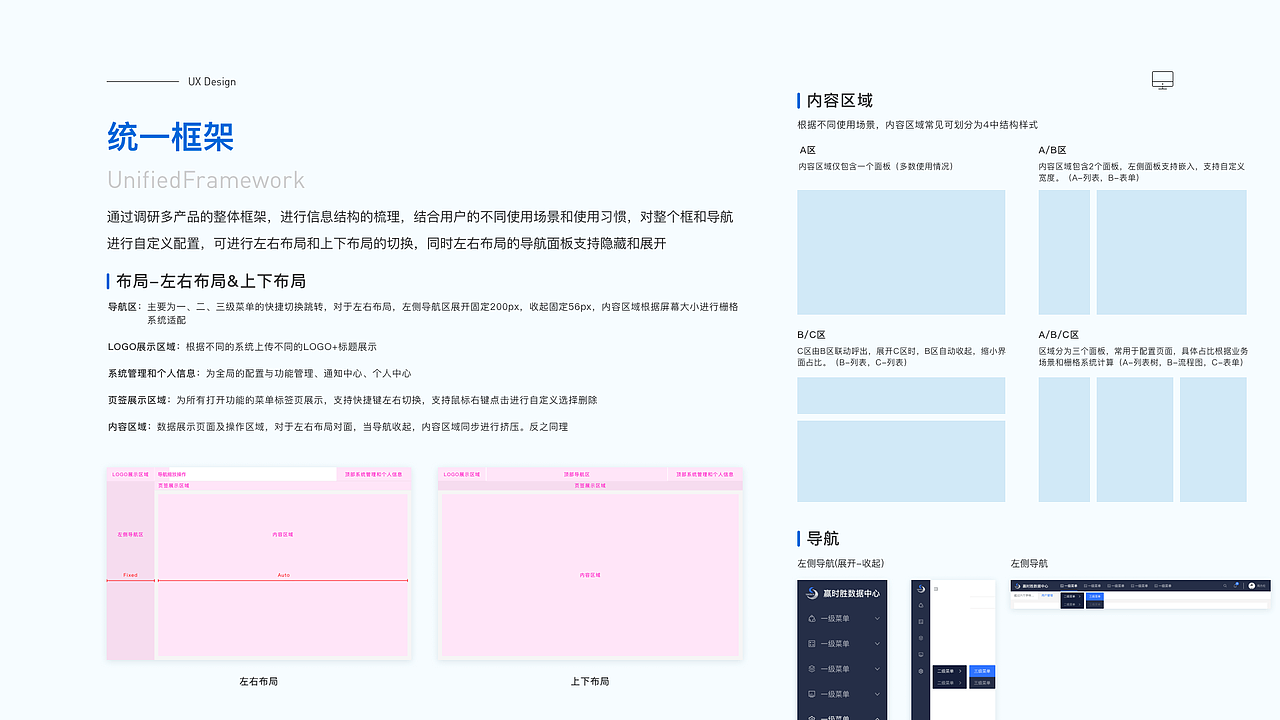Click notification bell in top navigation bar

pos(1235,585)
